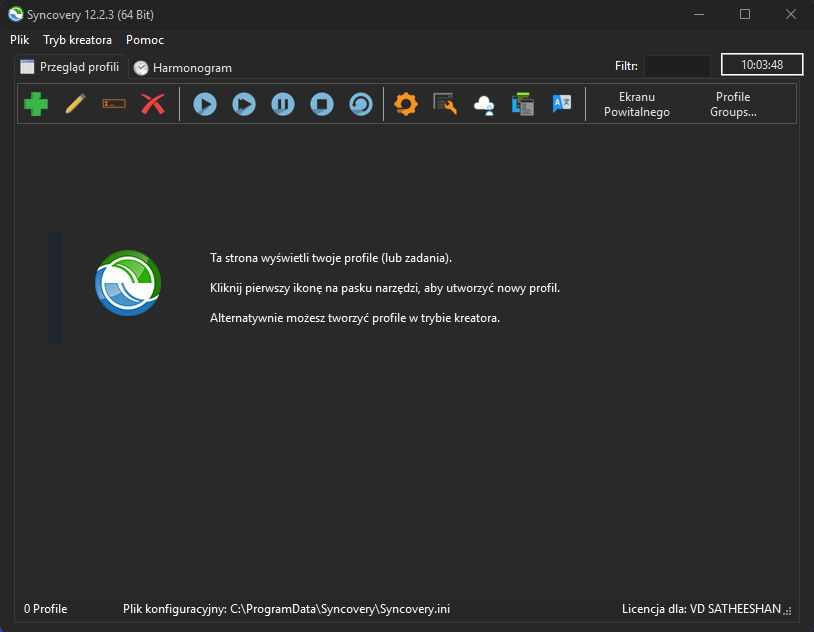Click the Ekranu Powitalnego button
The height and width of the screenshot is (632, 814).
point(636,104)
